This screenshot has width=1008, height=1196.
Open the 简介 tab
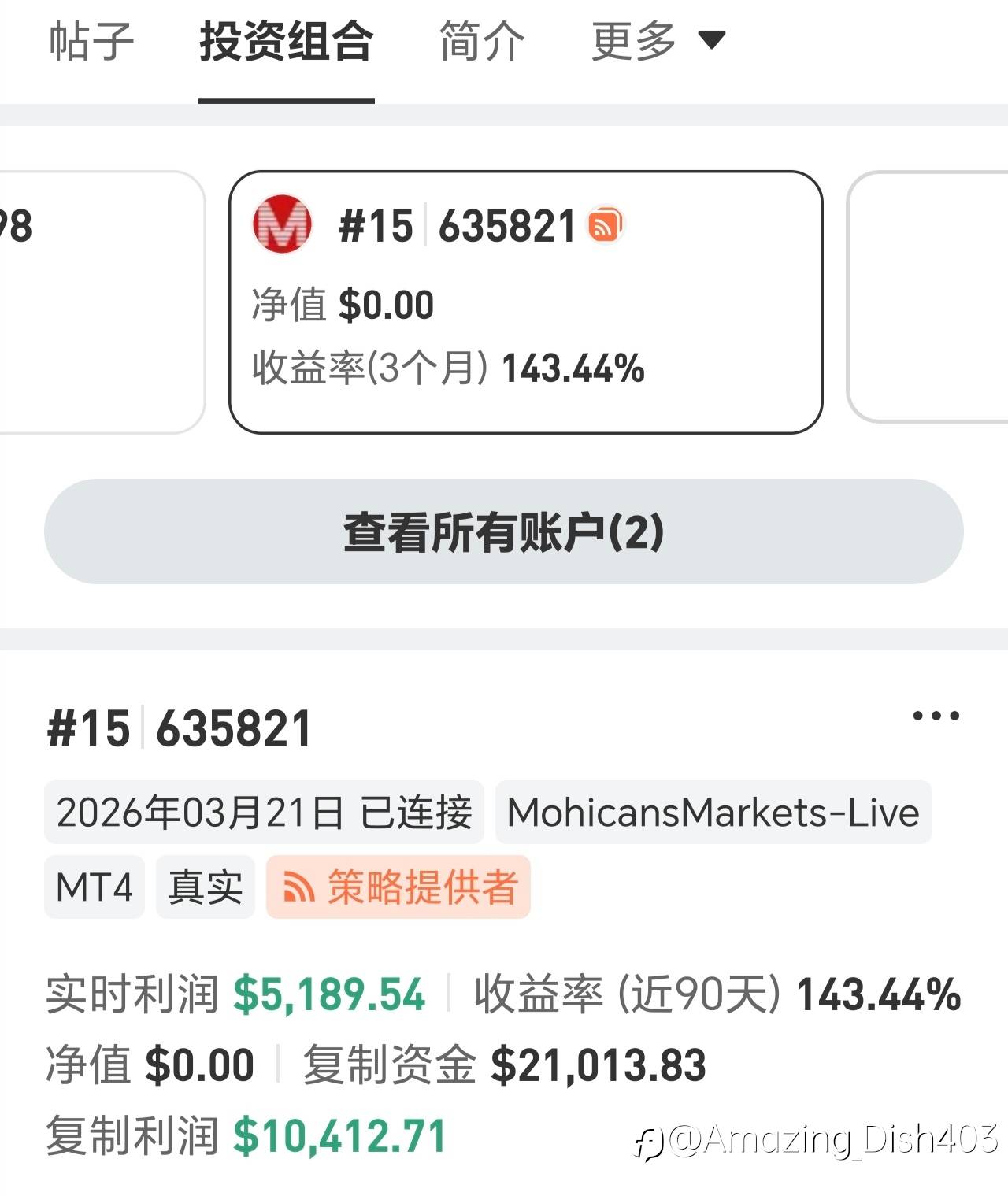pos(482,41)
